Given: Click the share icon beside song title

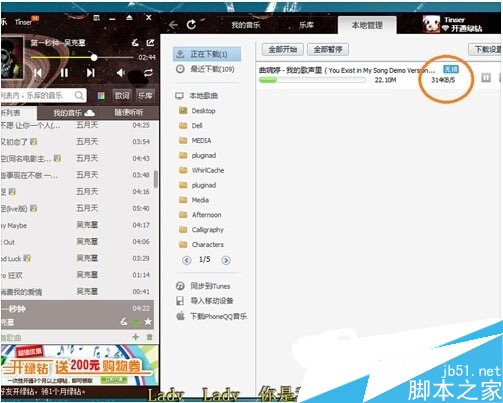Looking at the screenshot, I should tap(150, 43).
